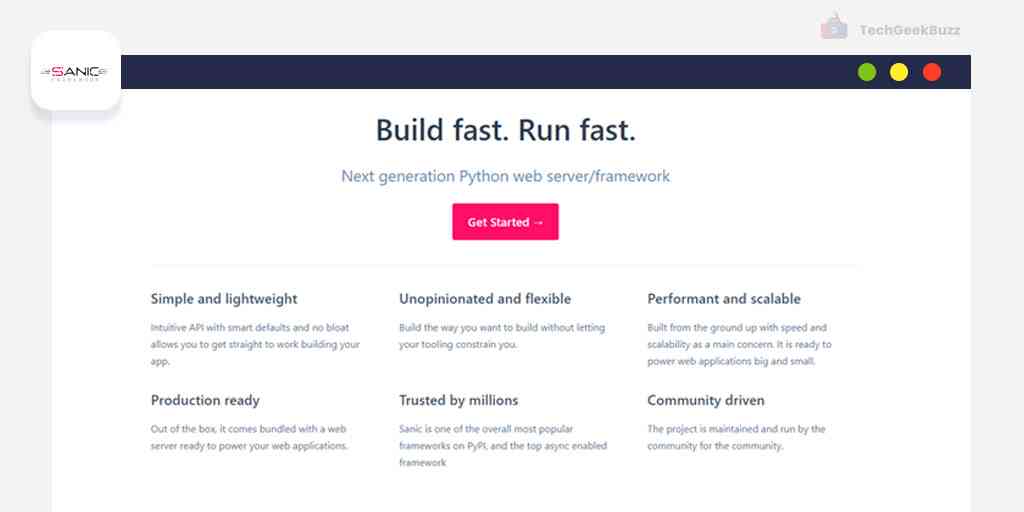Click the project maintained by community paragraph
This screenshot has height=512, width=1024.
pyautogui.click(x=735, y=437)
